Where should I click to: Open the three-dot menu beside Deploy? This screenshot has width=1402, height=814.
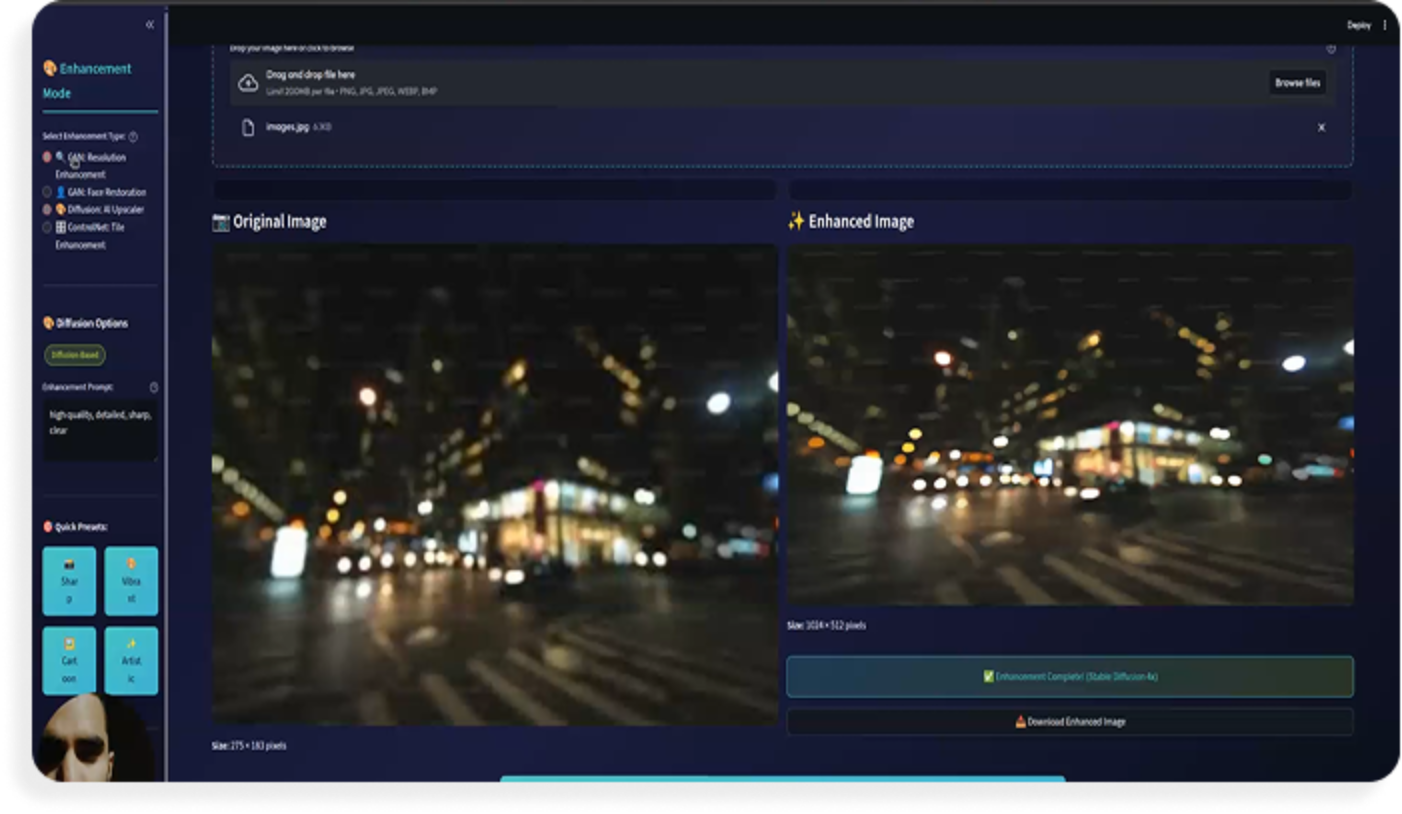(1385, 25)
